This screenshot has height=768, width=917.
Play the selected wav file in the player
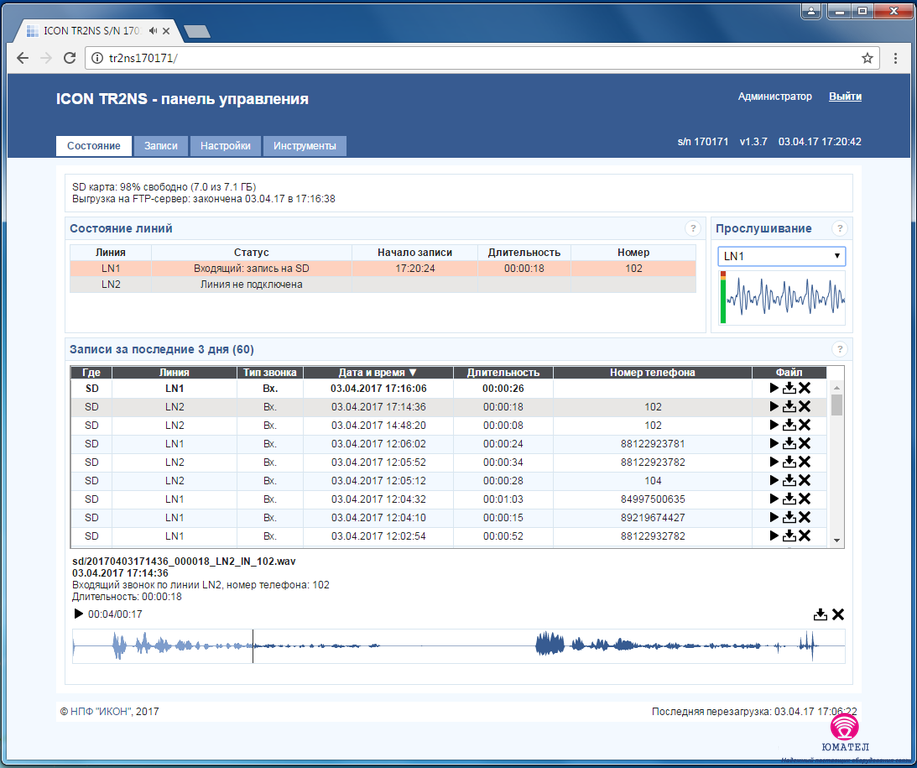point(78,614)
